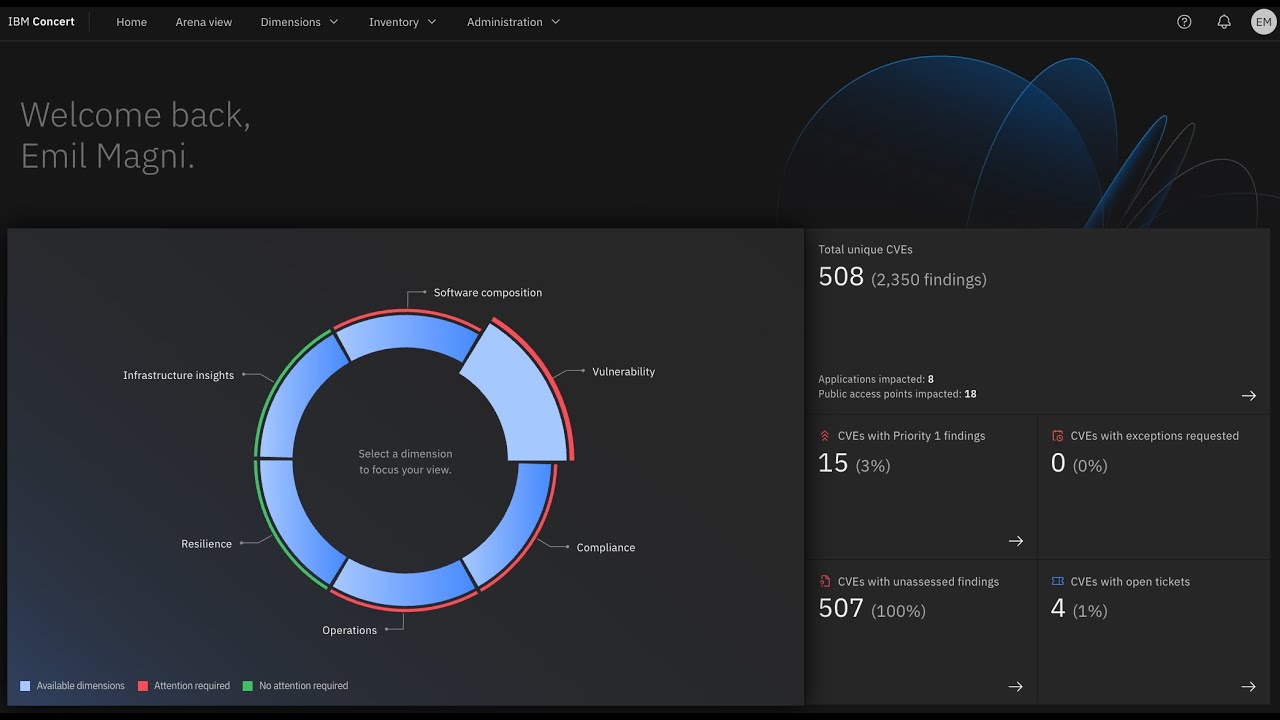Click the Operations dimension label
Screen dimensions: 1280x720
click(x=349, y=631)
